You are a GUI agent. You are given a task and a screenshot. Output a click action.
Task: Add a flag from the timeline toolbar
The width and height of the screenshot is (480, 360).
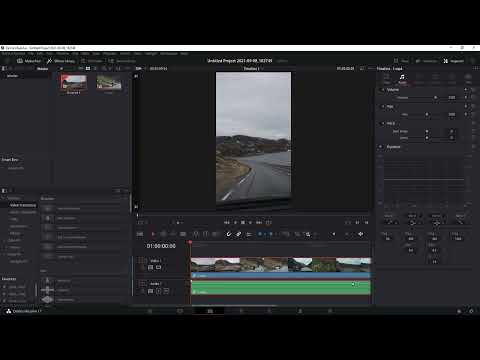click(260, 234)
